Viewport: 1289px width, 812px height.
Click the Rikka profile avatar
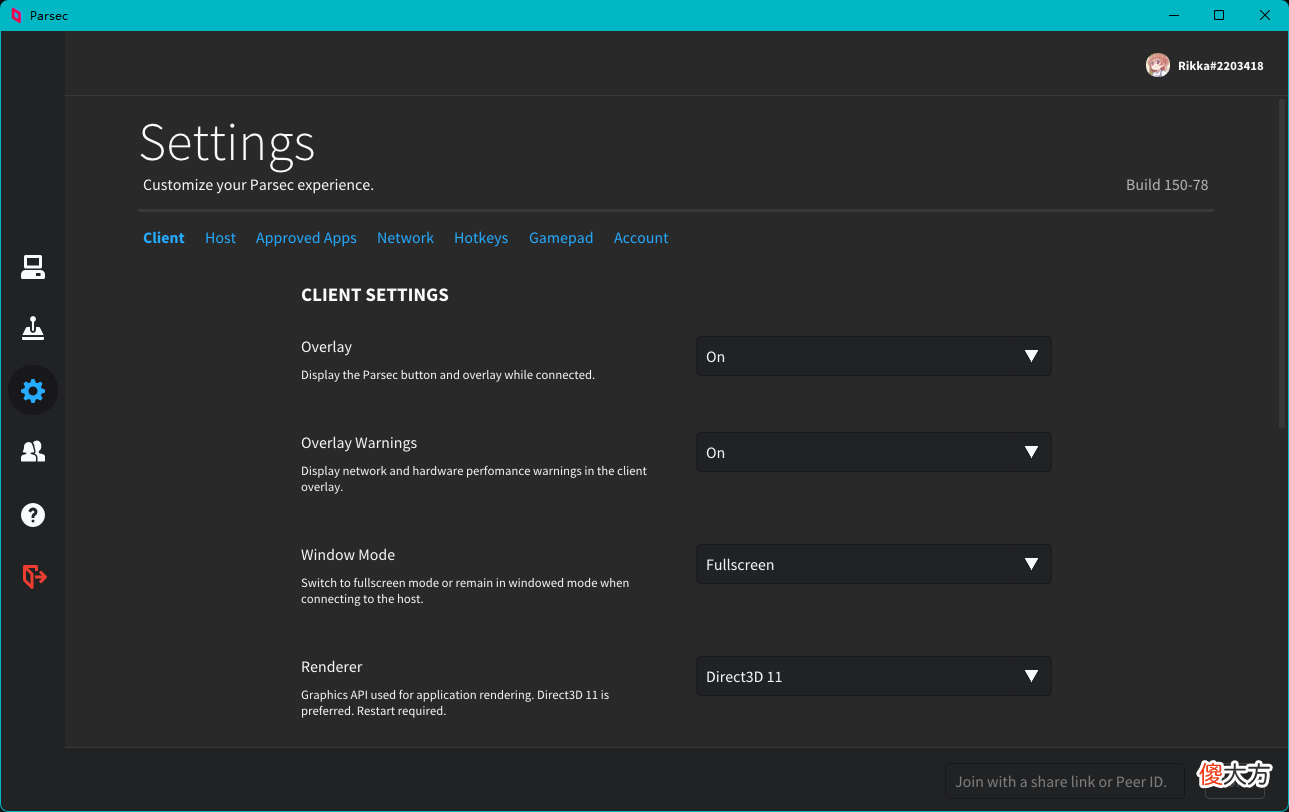coord(1158,65)
